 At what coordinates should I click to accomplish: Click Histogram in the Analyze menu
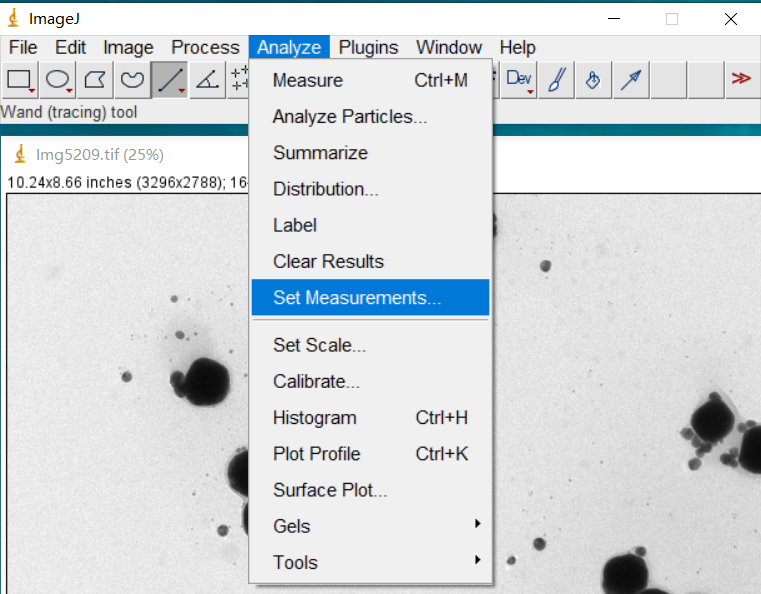click(314, 418)
